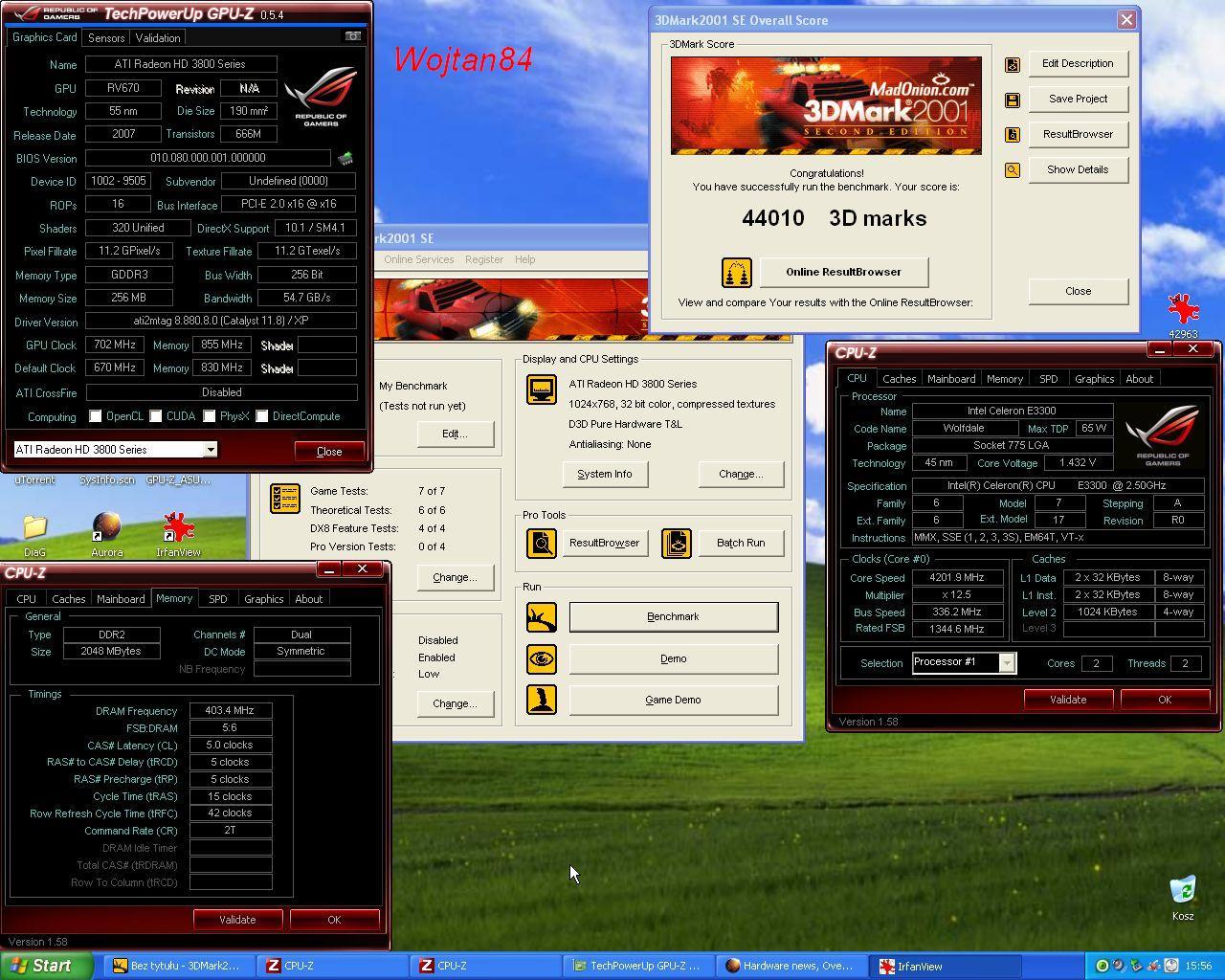This screenshot has width=1225, height=980.
Task: Open the SPD tab in right CPU-Z window
Action: [1049, 379]
